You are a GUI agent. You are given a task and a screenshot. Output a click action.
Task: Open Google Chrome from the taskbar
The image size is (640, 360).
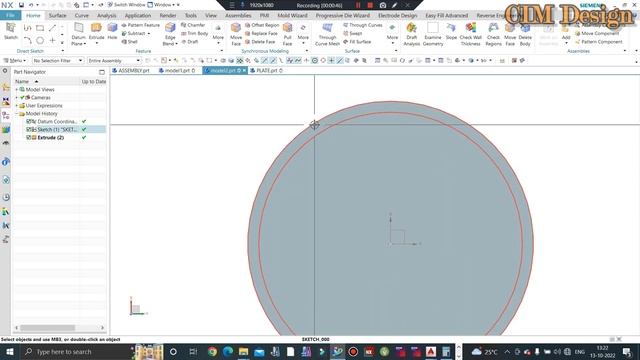pyautogui.click(x=212, y=352)
